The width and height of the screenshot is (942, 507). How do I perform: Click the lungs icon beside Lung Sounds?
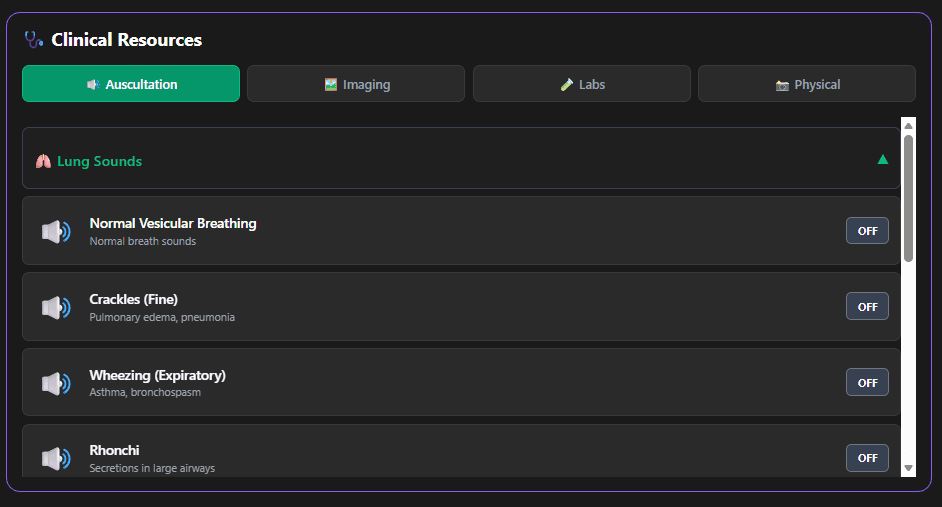click(x=43, y=161)
